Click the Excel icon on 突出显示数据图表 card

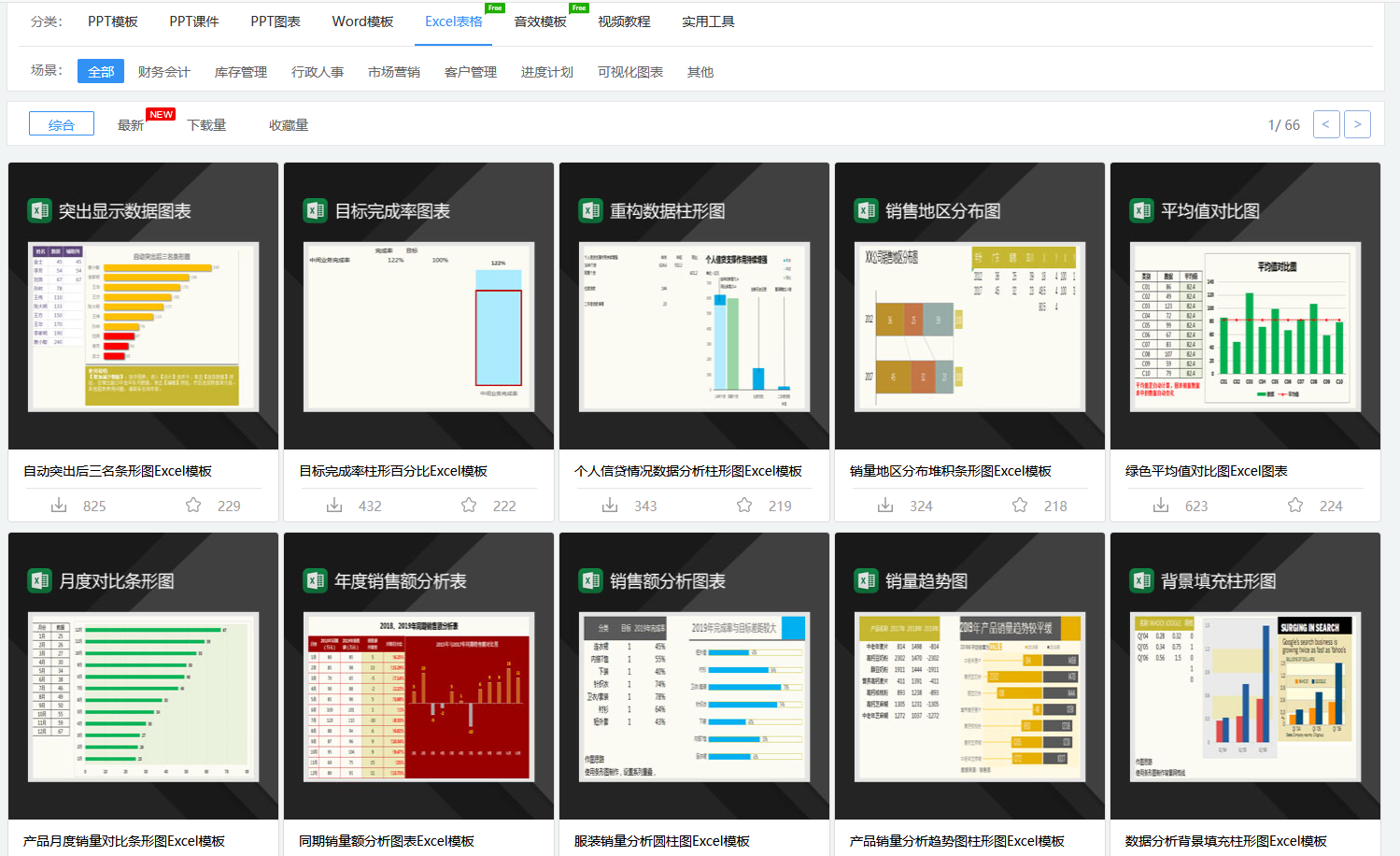tap(37, 210)
